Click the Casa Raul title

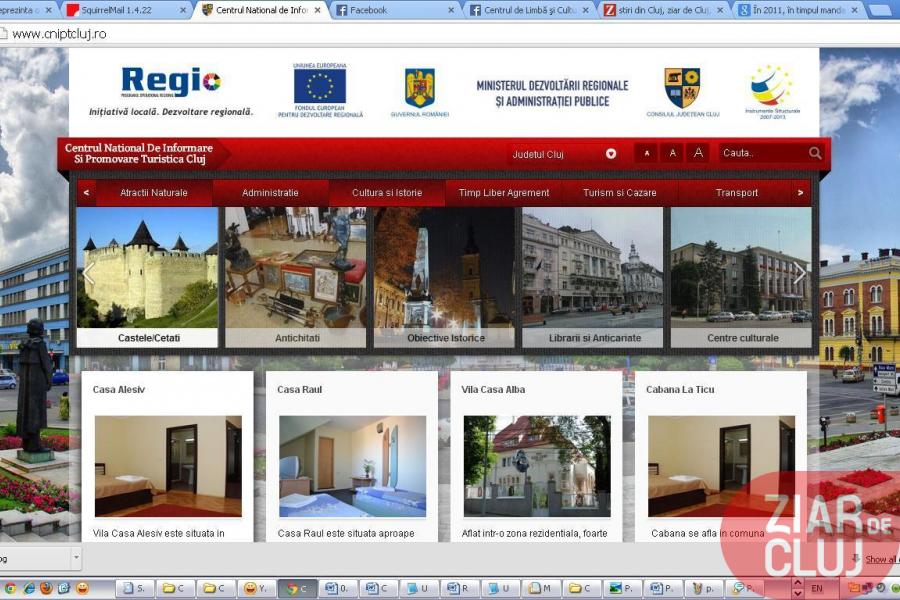pyautogui.click(x=300, y=389)
